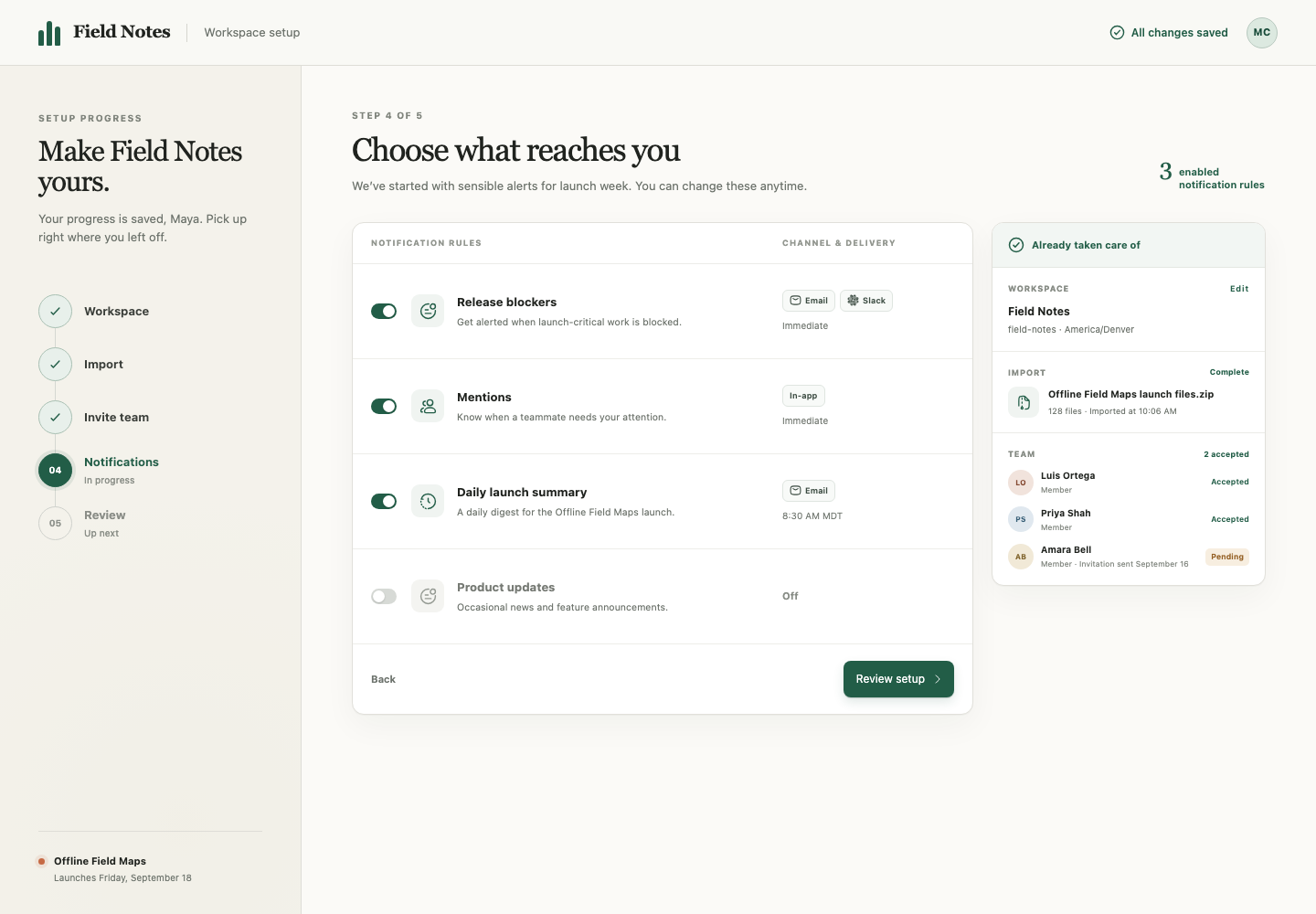Click Priya Shah's PS avatar
The image size is (1316, 914).
click(1021, 519)
